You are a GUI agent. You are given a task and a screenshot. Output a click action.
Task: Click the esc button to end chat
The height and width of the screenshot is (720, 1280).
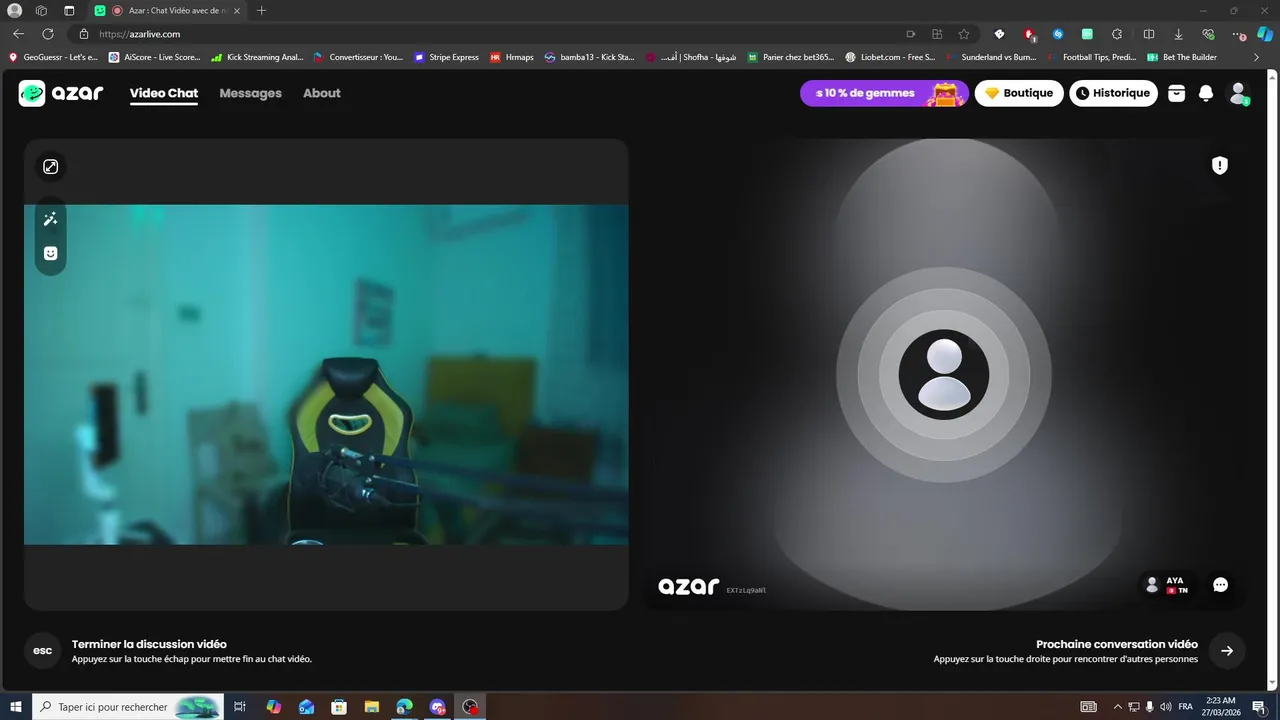(42, 651)
